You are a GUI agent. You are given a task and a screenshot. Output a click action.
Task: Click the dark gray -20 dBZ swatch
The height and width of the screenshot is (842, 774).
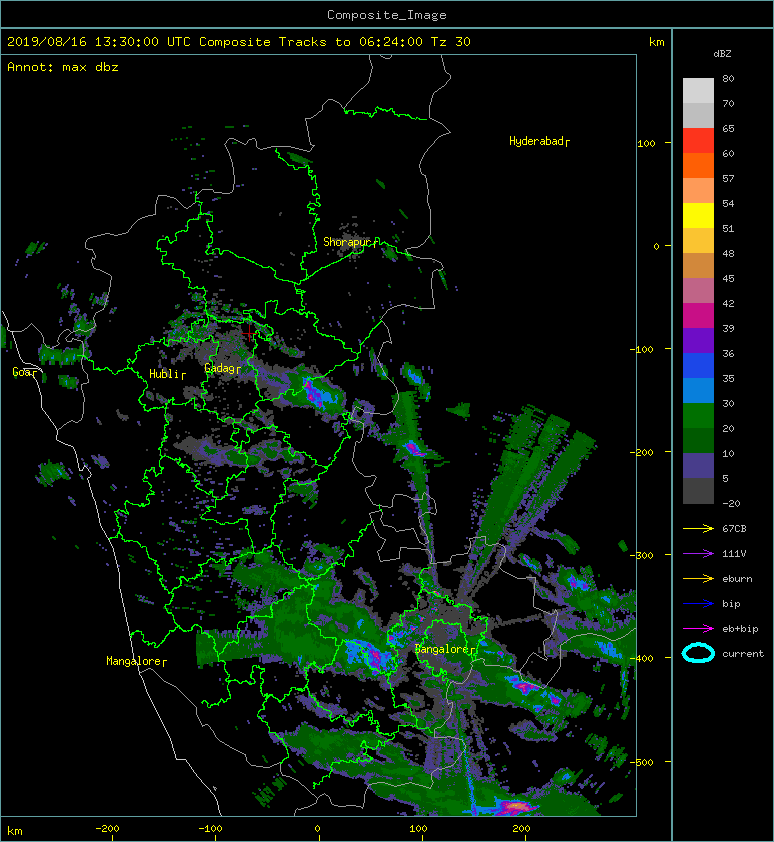coord(698,491)
